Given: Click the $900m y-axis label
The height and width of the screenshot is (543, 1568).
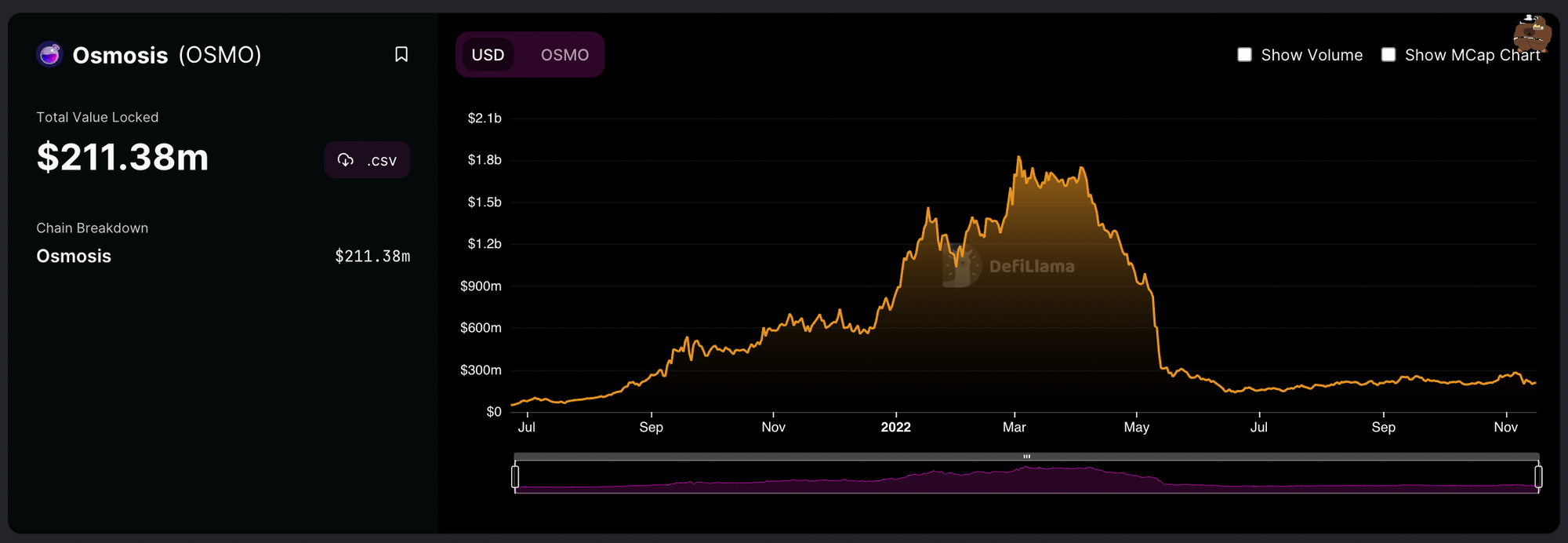Looking at the screenshot, I should [481, 286].
